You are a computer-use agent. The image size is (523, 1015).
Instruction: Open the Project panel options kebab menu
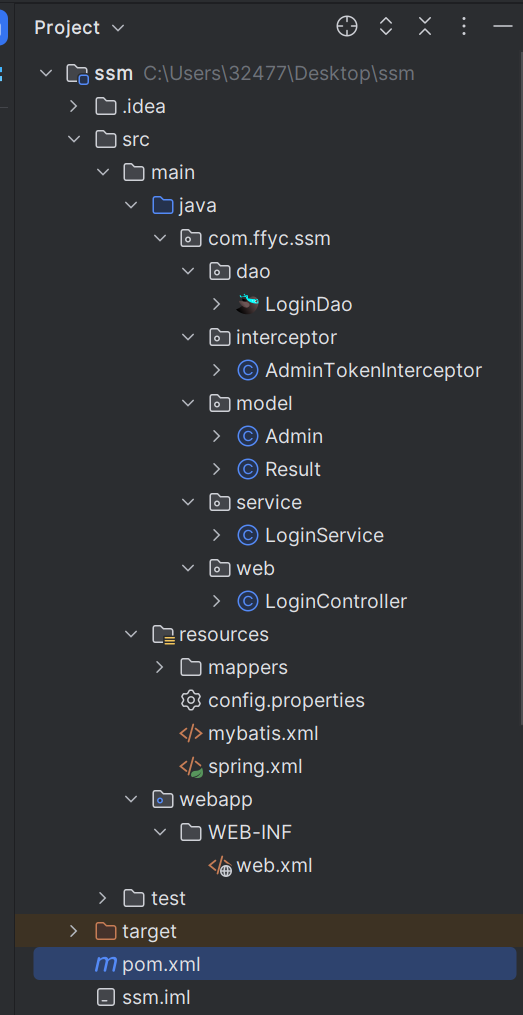(463, 27)
